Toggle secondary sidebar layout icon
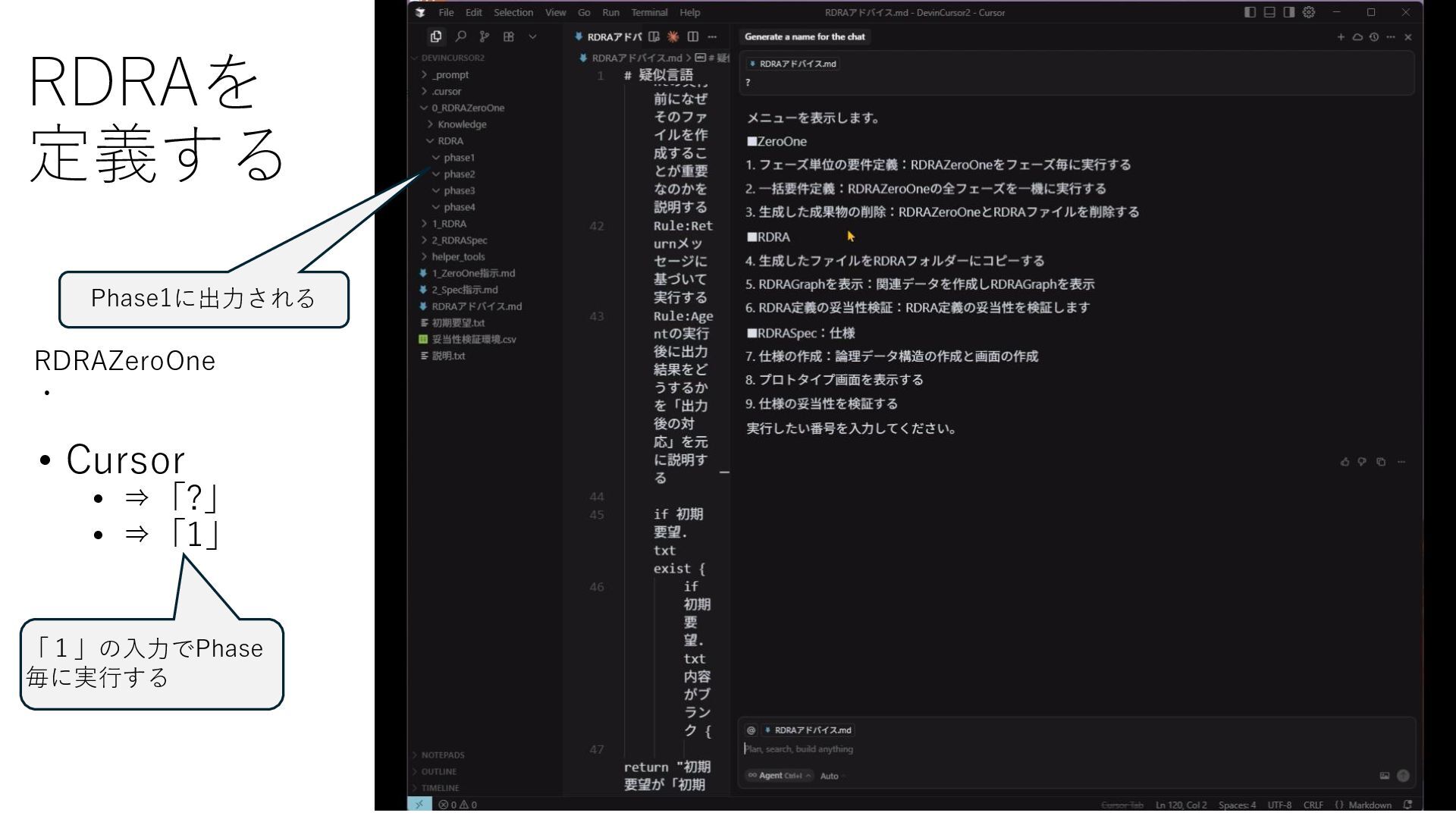This screenshot has width=1456, height=819. tap(1289, 12)
